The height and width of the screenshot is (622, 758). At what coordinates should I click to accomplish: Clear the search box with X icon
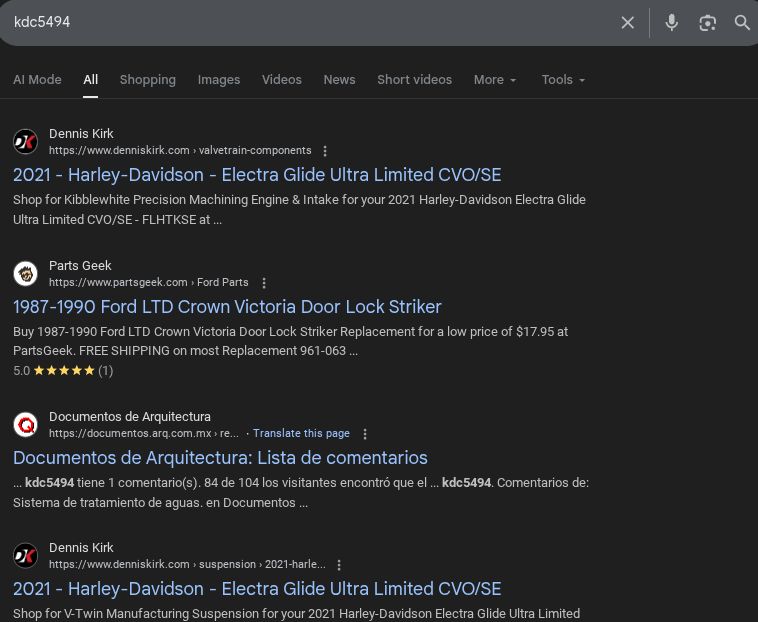click(x=627, y=22)
